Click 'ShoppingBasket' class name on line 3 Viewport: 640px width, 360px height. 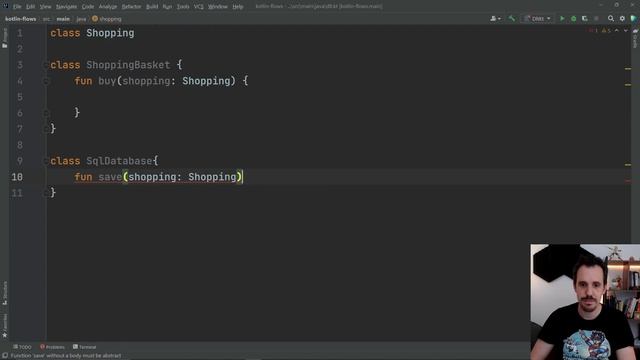pos(128,65)
